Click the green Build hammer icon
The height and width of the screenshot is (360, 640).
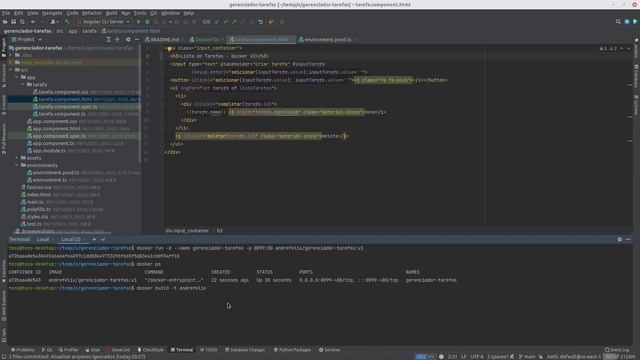tap(67, 22)
